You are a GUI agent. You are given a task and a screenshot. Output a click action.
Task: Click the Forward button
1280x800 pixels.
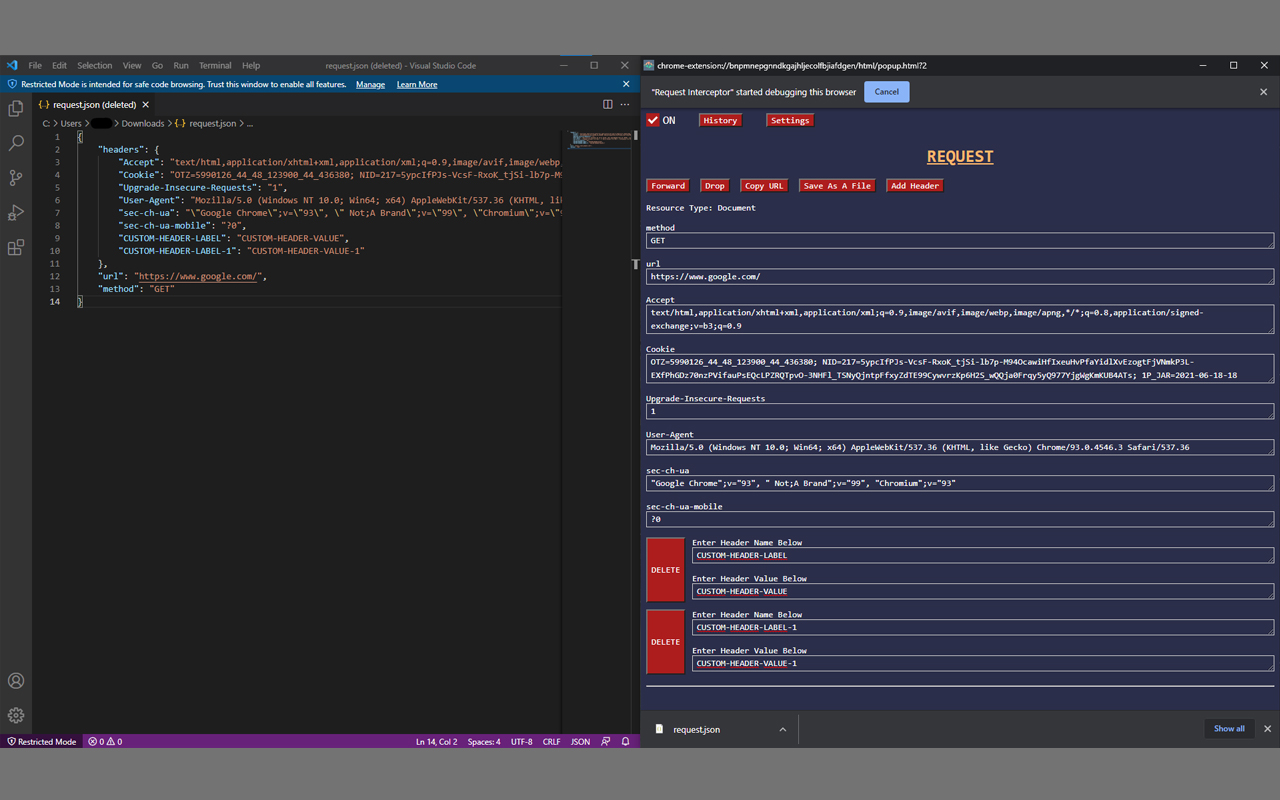click(668, 186)
